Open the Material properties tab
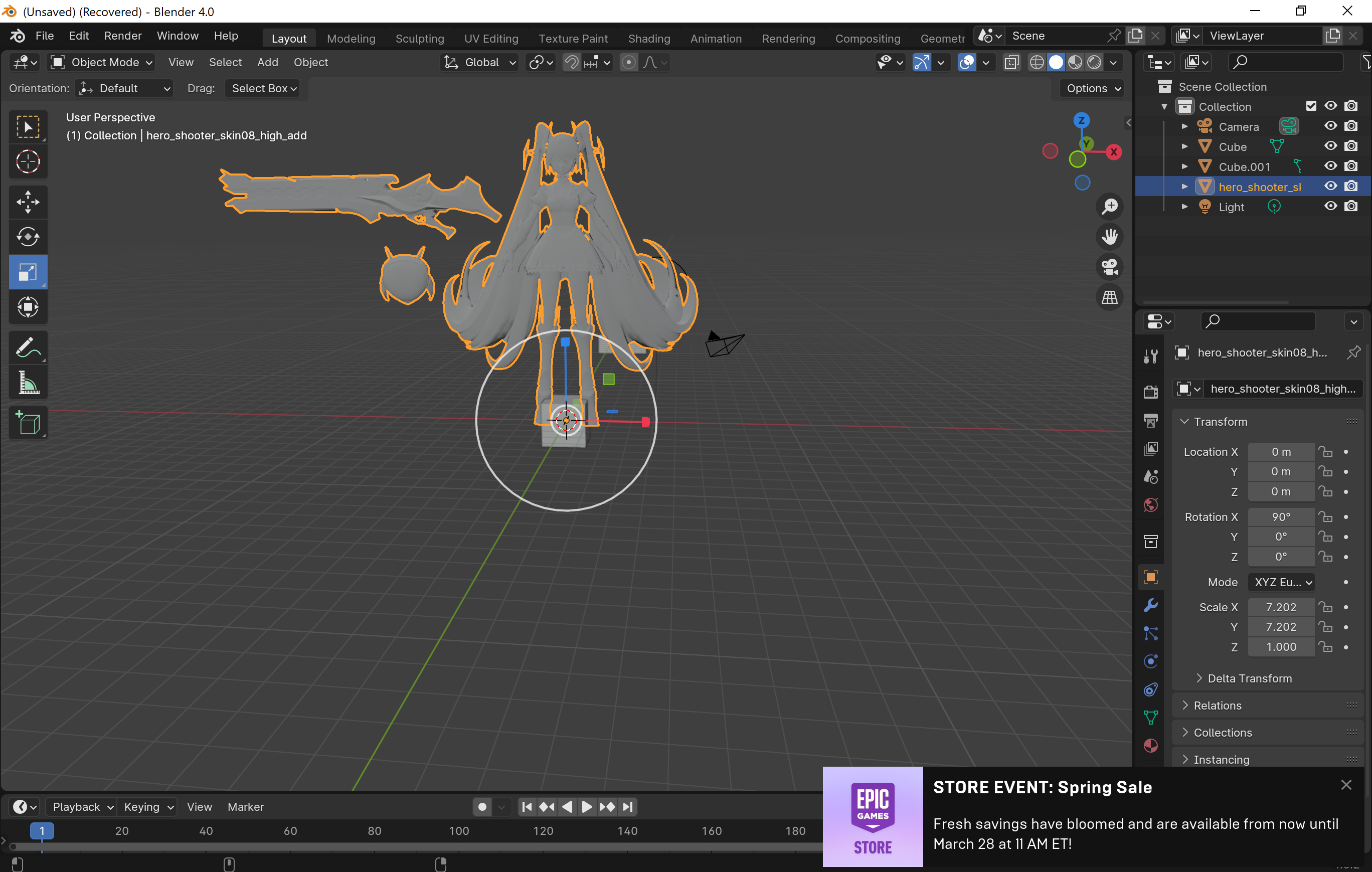Screen dimensions: 1372x872 click(1150, 746)
